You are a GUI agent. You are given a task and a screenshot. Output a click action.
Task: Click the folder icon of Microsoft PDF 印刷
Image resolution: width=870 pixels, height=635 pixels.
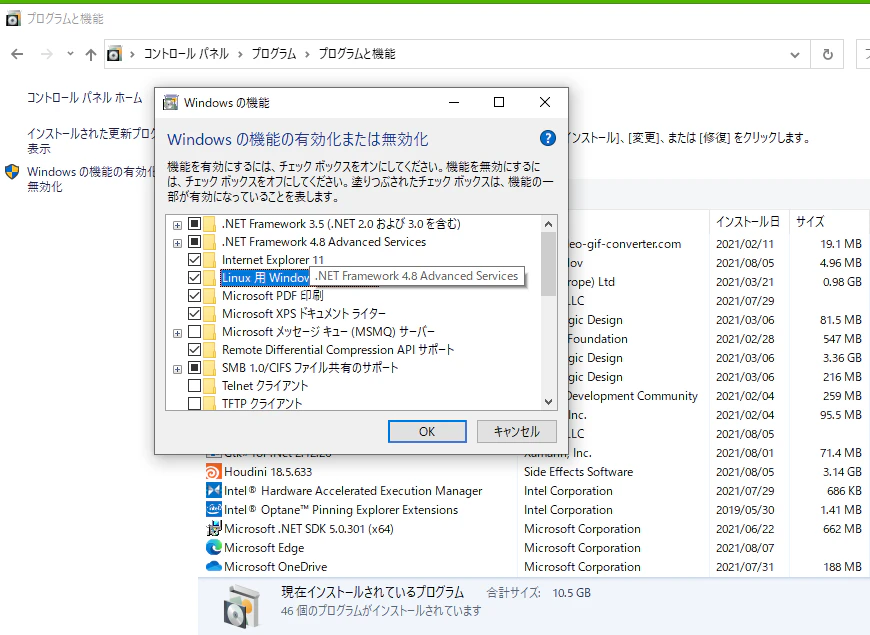point(209,295)
